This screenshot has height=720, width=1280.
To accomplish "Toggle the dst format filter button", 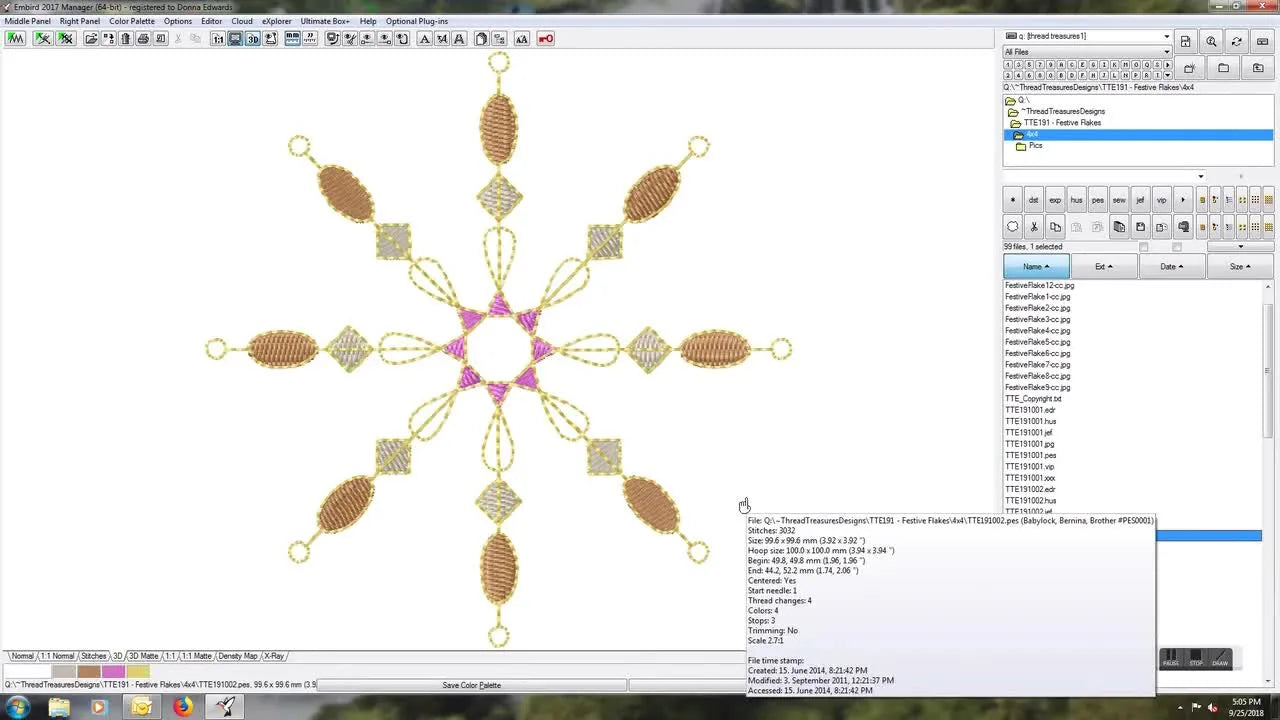I will pos(1034,200).
